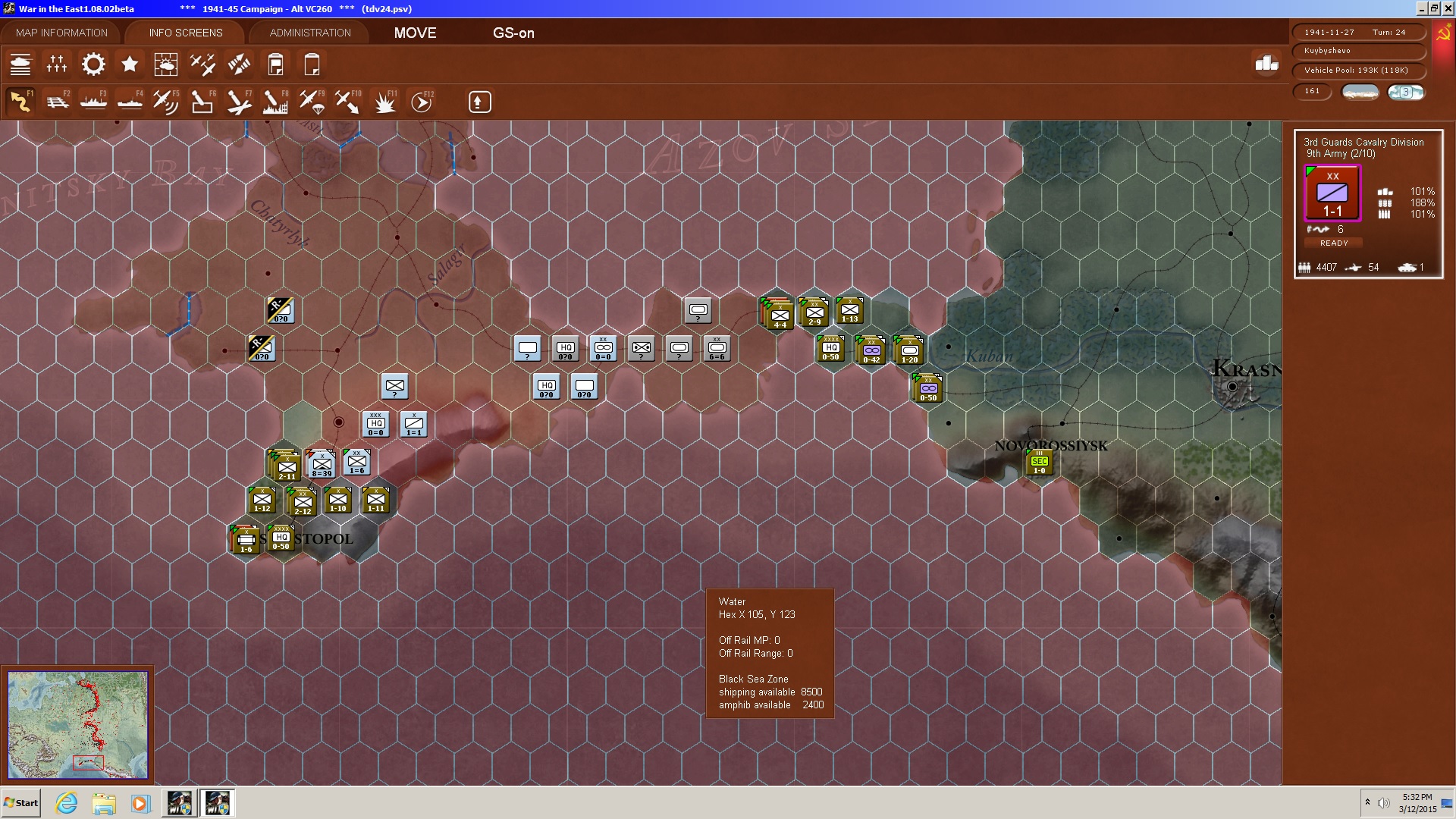Select the F9 air transport parachute icon
Image resolution: width=1456 pixels, height=819 pixels.
[x=312, y=102]
